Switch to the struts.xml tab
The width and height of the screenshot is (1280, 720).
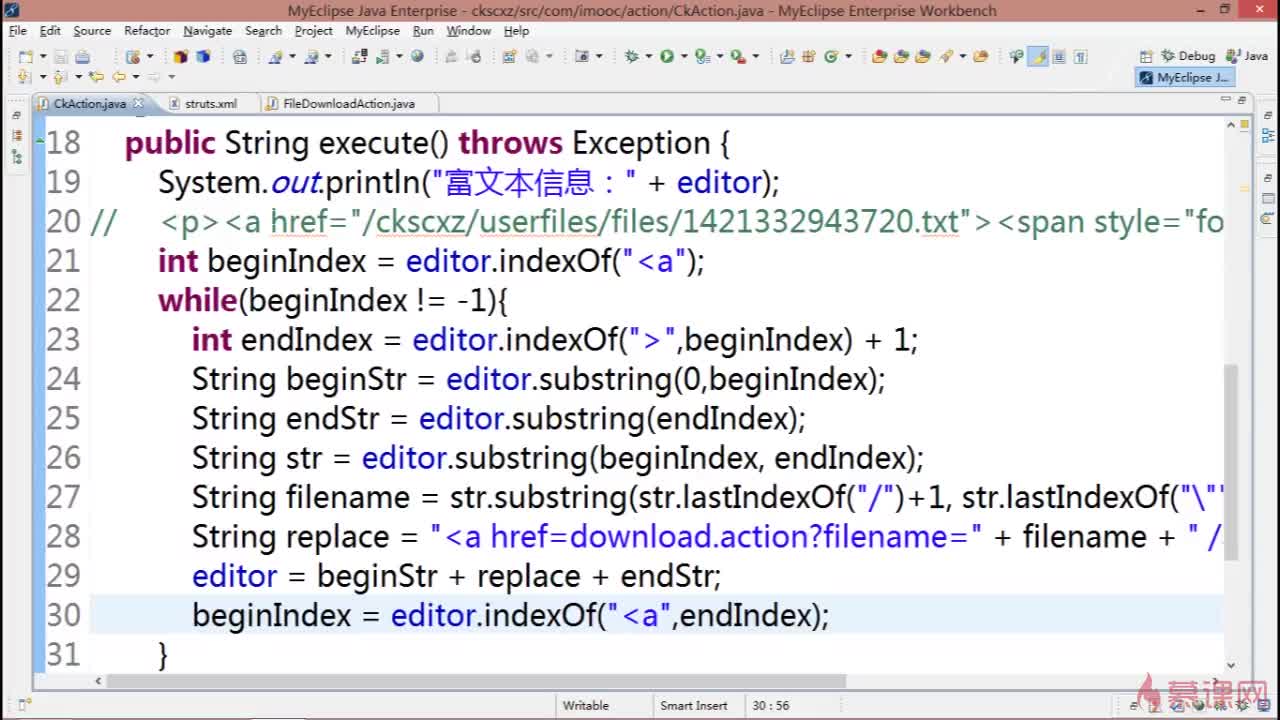[x=210, y=103]
